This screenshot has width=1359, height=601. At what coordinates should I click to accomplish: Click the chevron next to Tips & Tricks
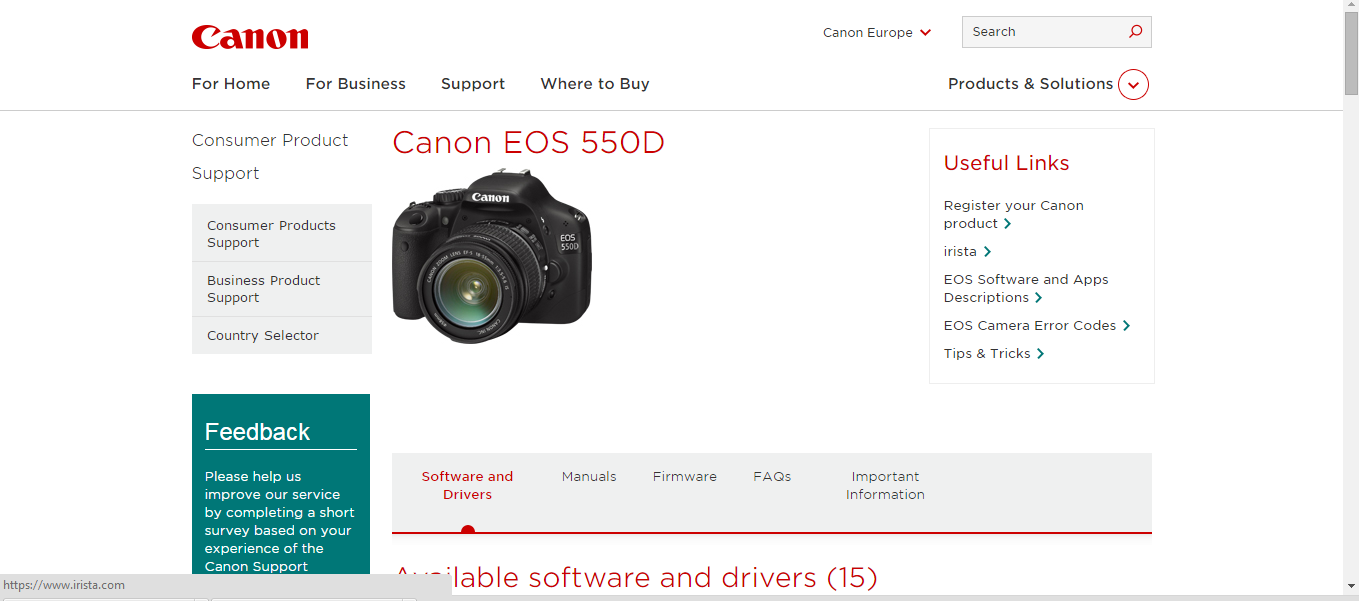point(1041,354)
